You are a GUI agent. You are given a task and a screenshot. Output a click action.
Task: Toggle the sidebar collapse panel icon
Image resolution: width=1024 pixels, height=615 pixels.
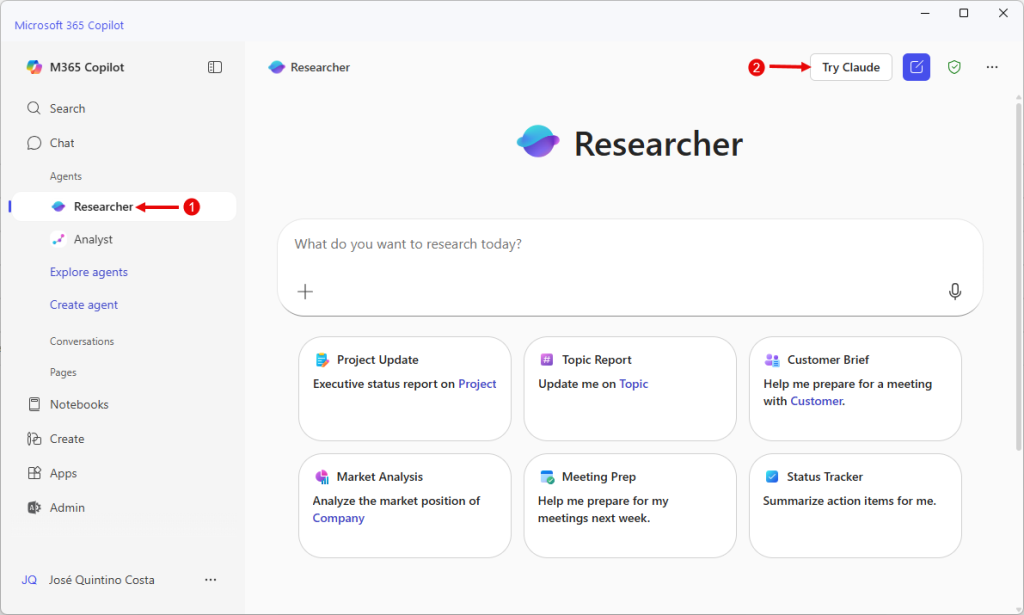click(215, 67)
